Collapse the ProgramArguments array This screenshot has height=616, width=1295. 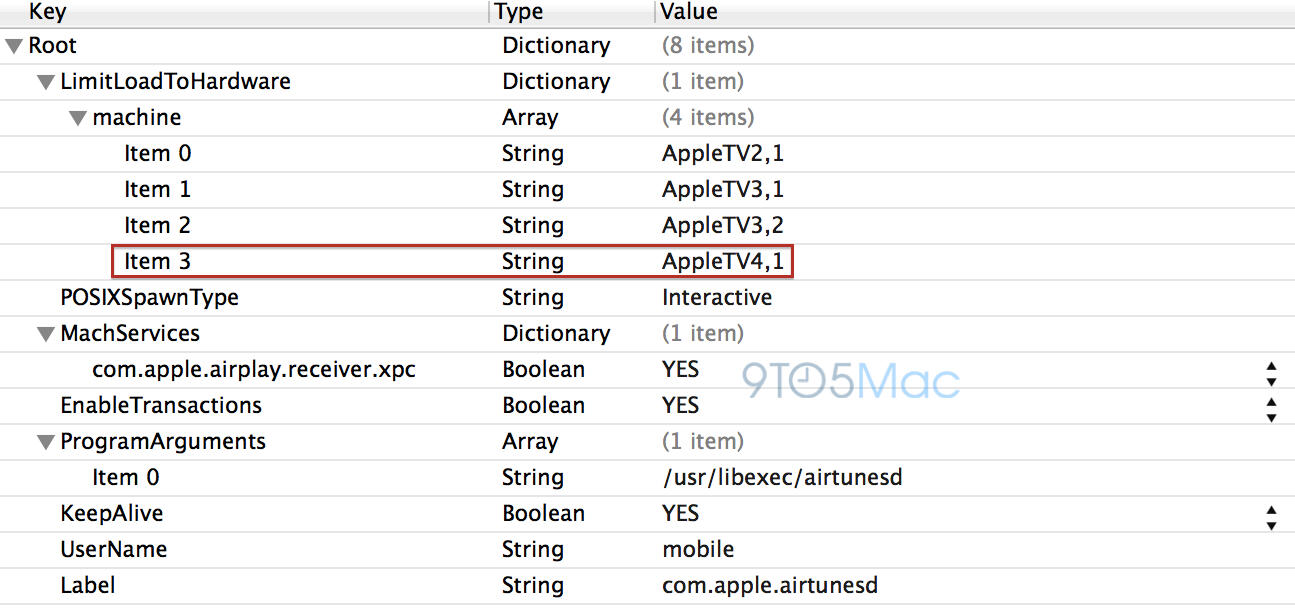[x=46, y=442]
